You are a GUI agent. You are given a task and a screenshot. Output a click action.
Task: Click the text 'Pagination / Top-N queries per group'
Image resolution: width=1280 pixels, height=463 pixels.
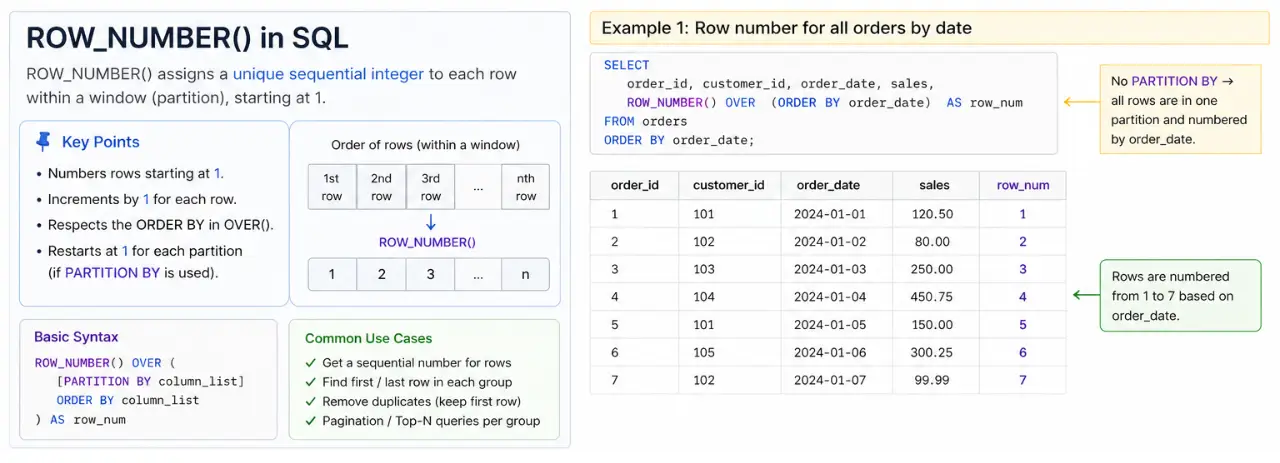(x=431, y=421)
